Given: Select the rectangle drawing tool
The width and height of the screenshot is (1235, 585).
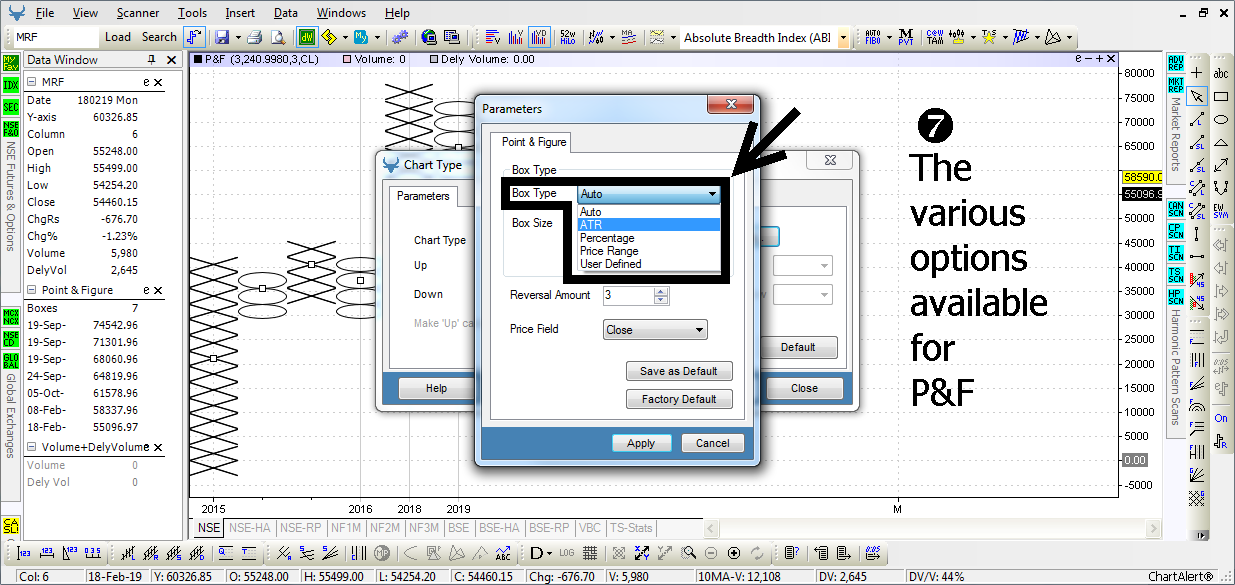Looking at the screenshot, I should [1221, 96].
